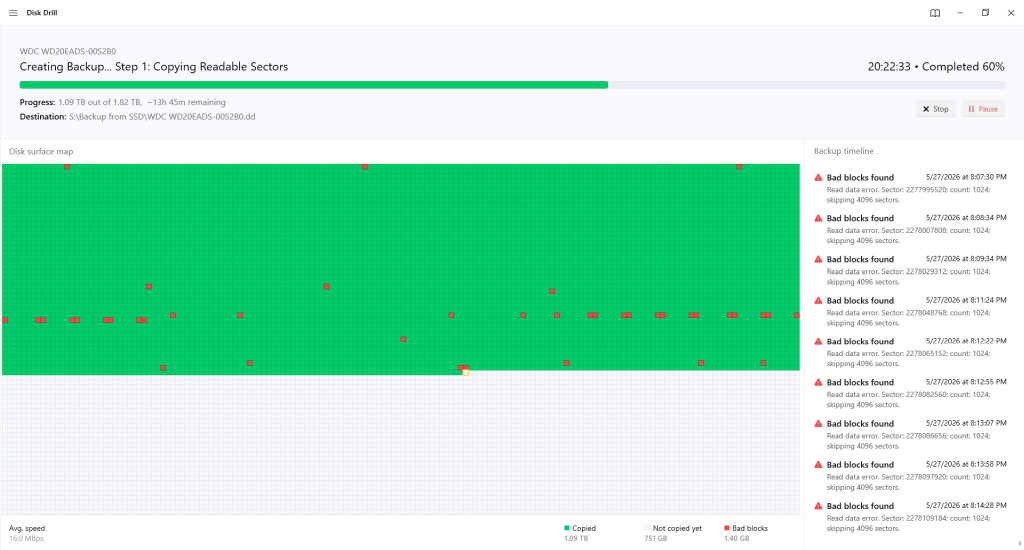Screen dimensions: 1024x550
Task: Pause the backup process
Action: tap(983, 109)
